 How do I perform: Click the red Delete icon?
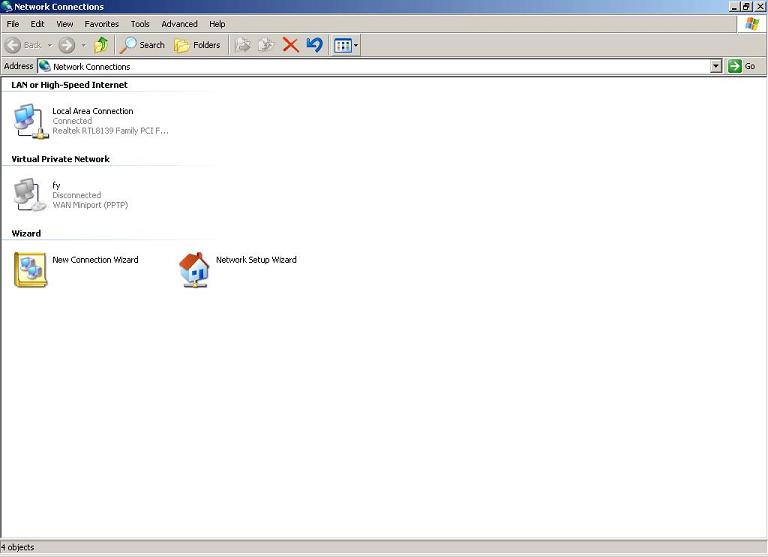(290, 45)
